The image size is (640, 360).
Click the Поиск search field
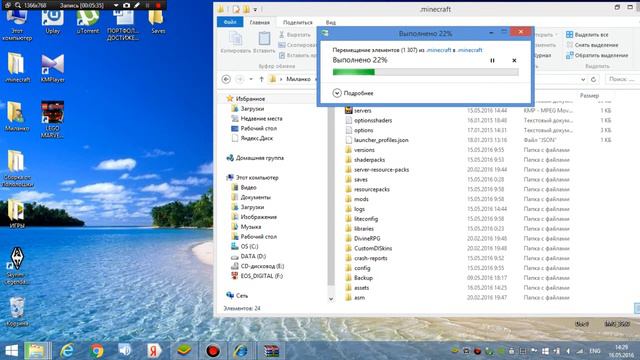(622, 79)
